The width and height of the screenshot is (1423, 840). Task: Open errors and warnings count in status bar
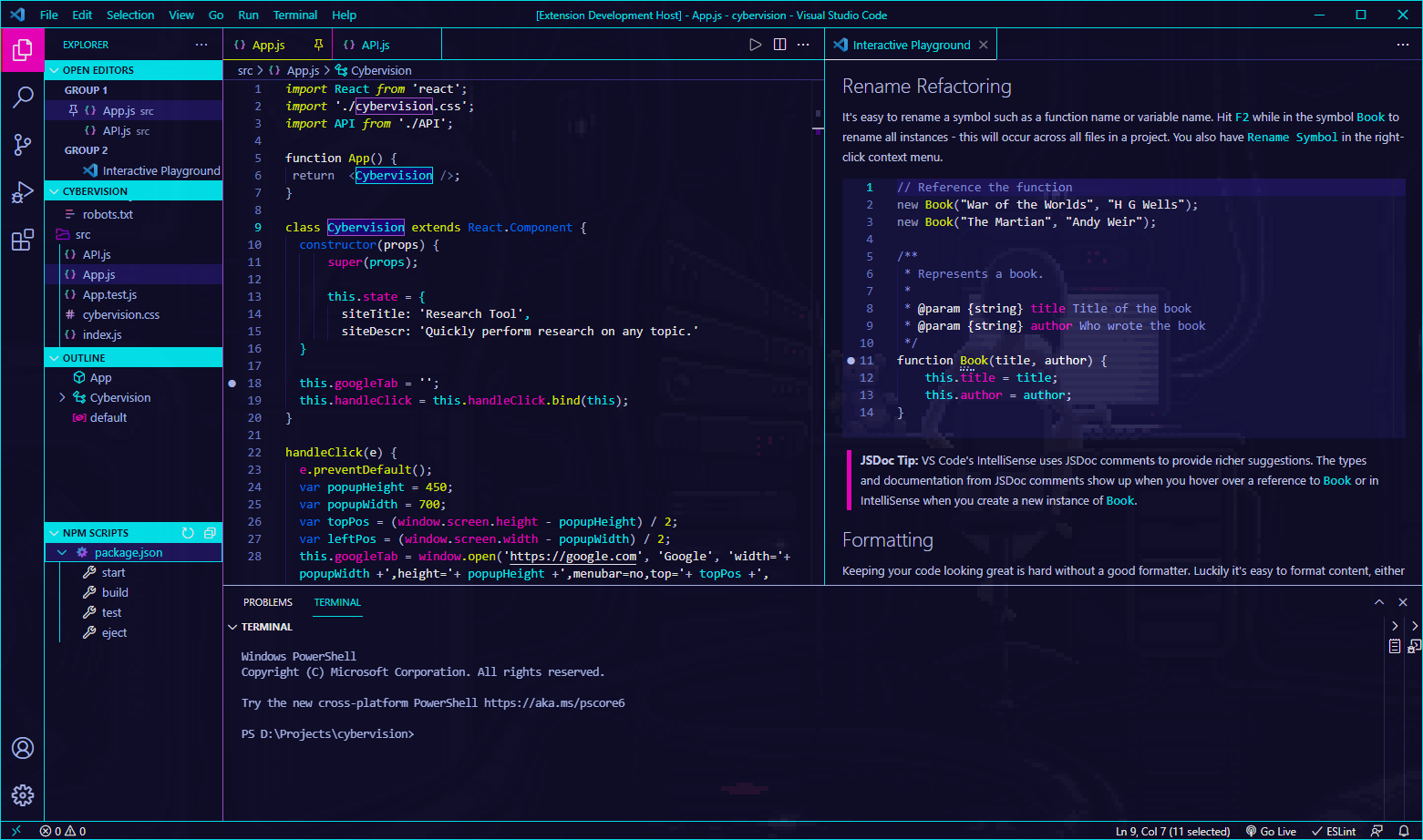(63, 831)
